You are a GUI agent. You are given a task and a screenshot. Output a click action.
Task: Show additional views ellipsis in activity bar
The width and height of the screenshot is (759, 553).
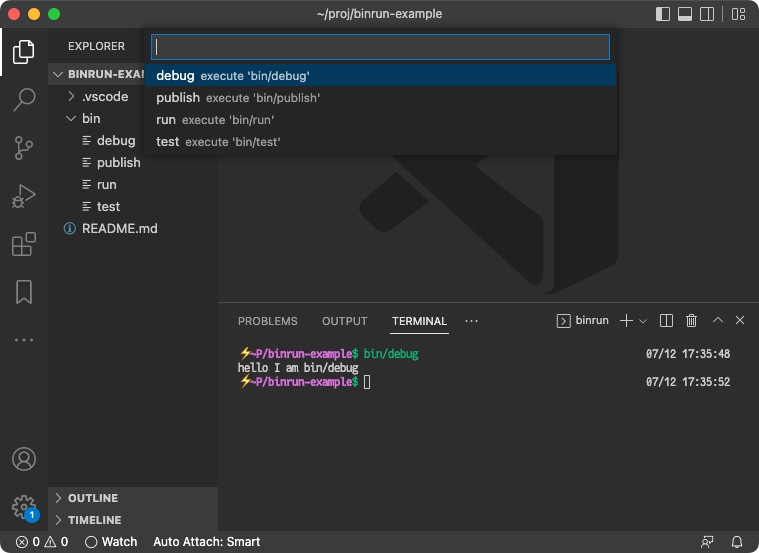tap(24, 340)
